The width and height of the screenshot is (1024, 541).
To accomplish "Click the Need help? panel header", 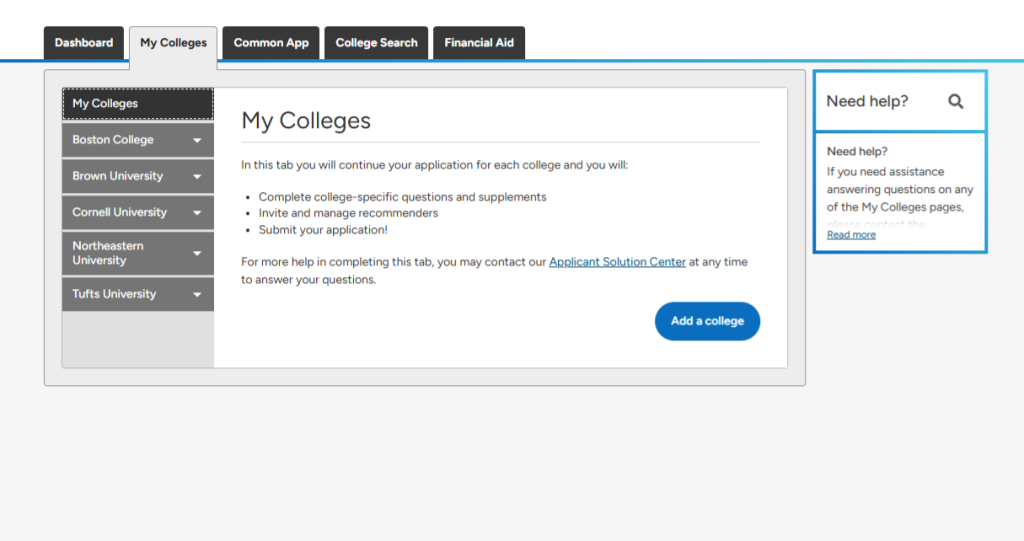I will (x=867, y=101).
